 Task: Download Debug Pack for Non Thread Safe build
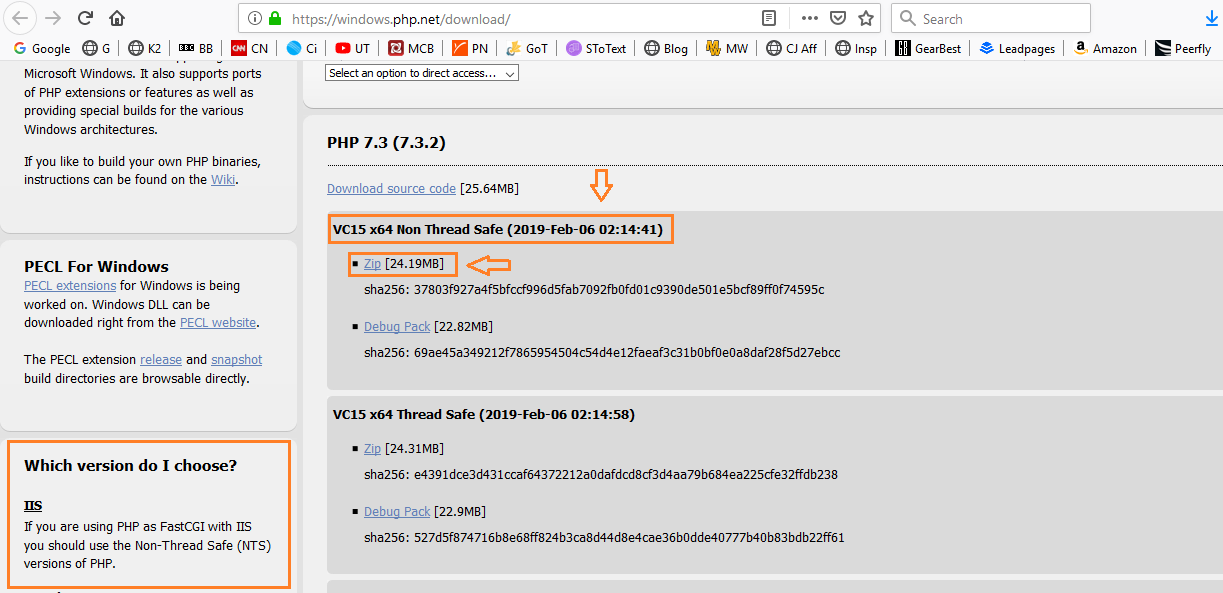pos(397,327)
